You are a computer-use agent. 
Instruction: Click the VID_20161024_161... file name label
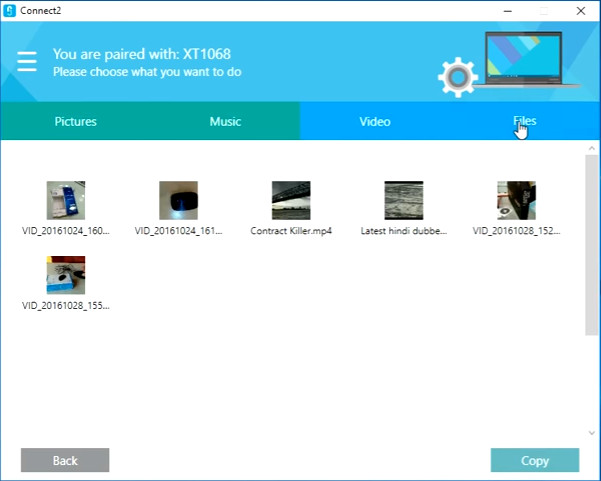tap(179, 231)
